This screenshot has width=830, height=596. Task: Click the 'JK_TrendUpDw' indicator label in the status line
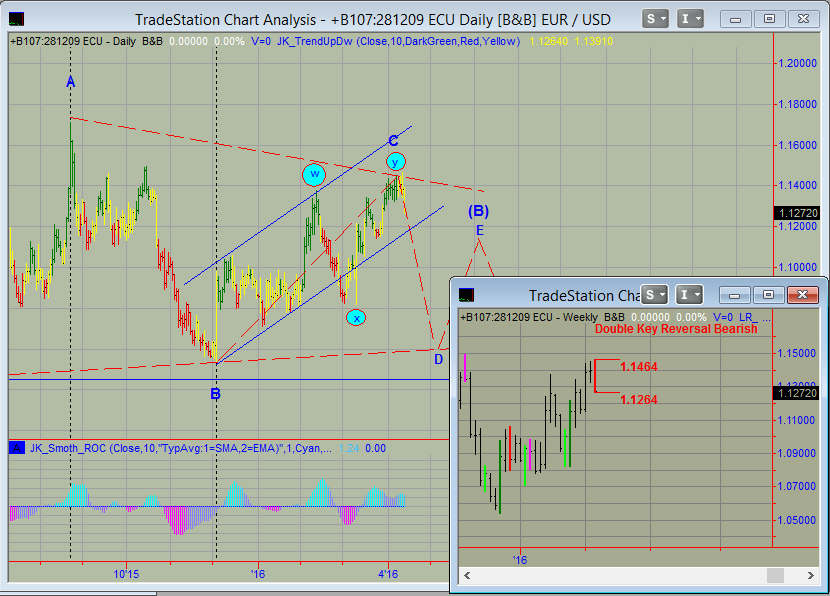pyautogui.click(x=314, y=41)
